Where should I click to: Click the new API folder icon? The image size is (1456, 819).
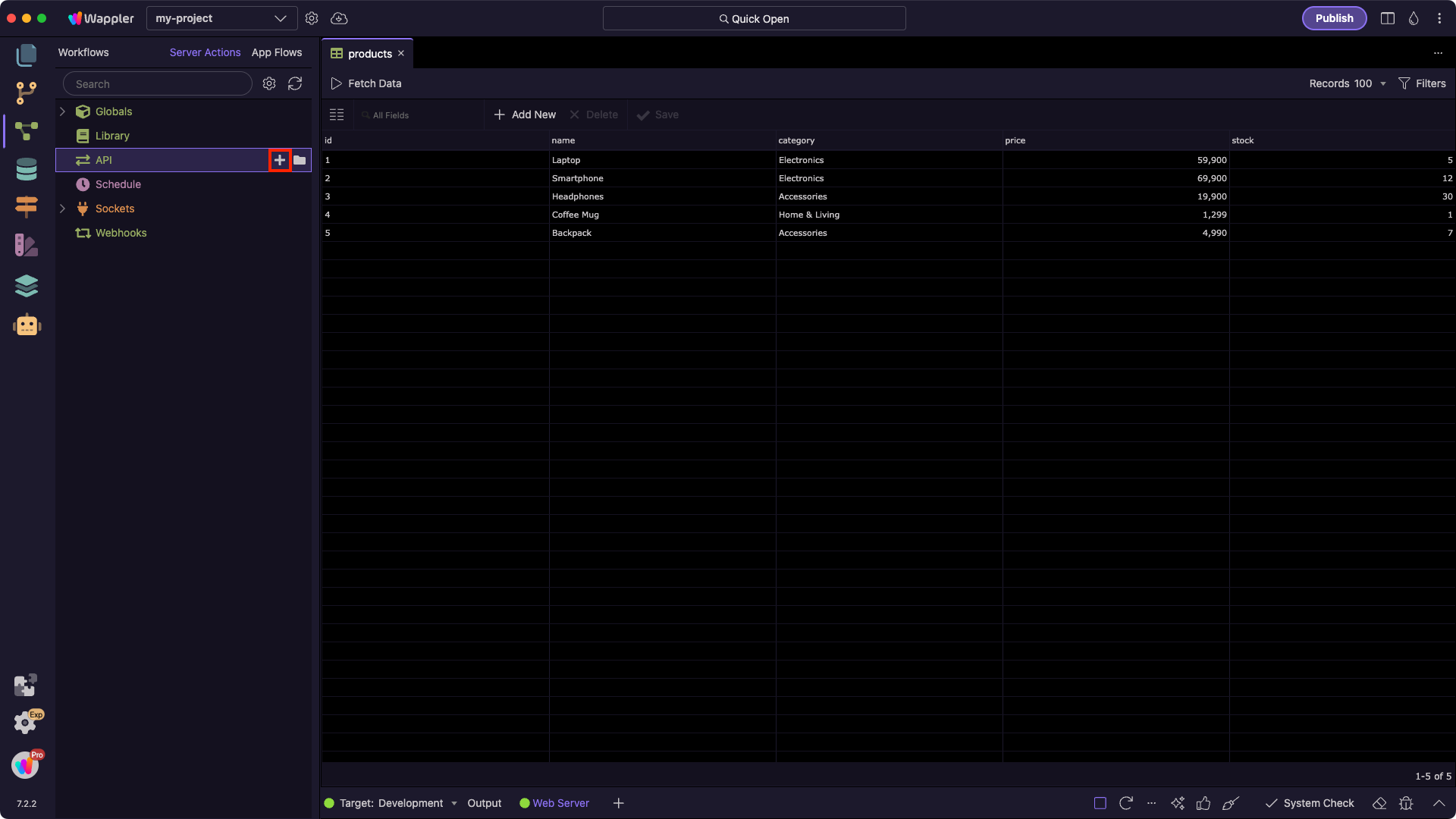click(300, 160)
